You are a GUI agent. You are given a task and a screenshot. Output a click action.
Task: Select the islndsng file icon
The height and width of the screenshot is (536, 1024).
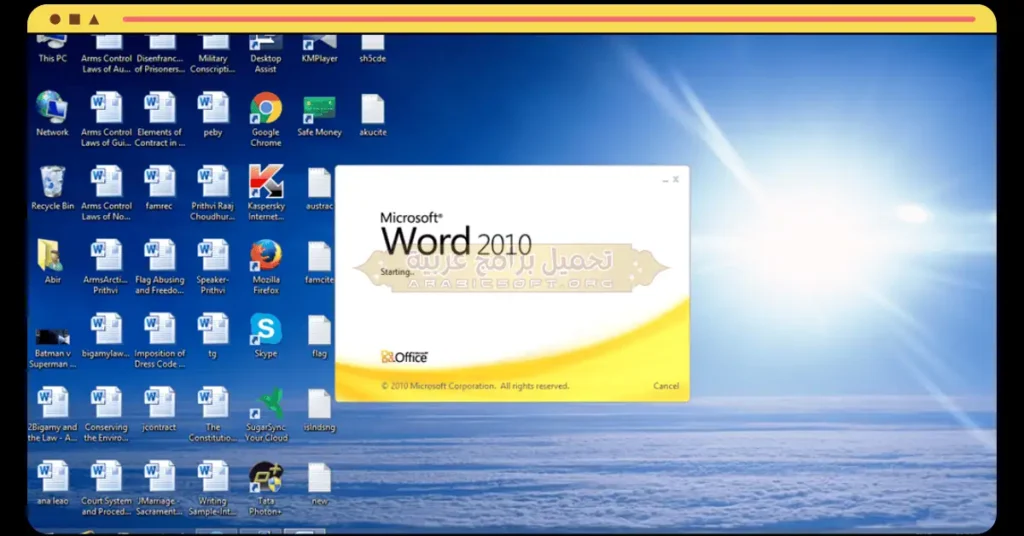[319, 403]
